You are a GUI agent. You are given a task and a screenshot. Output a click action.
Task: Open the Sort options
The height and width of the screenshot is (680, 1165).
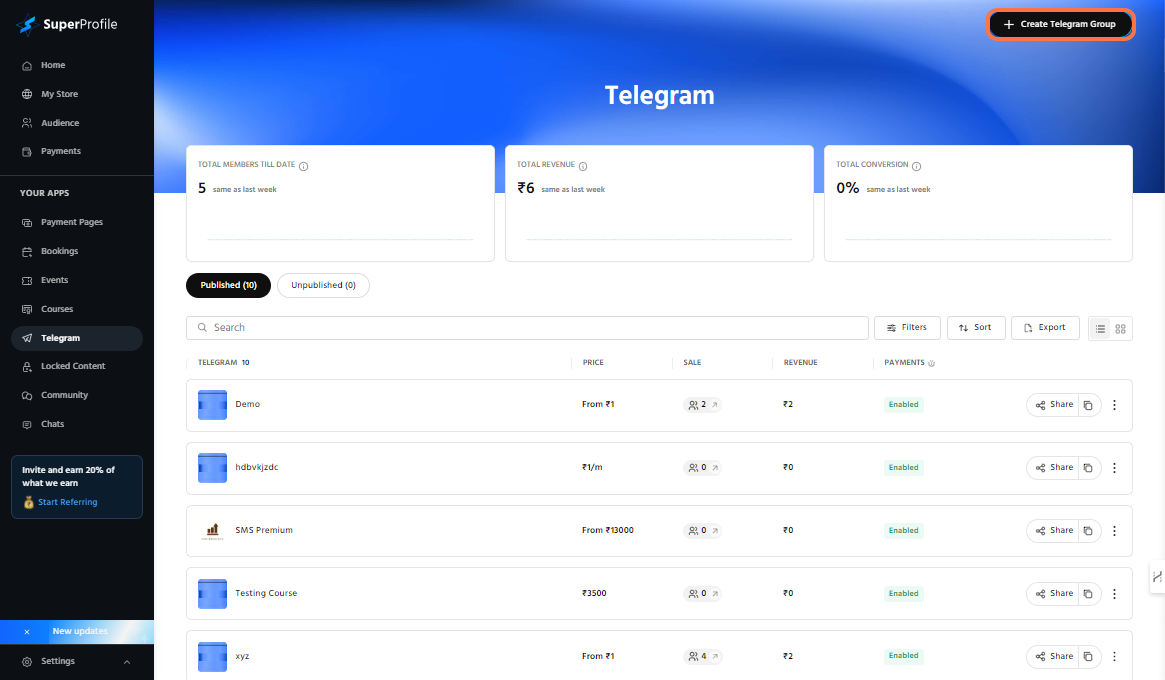(976, 328)
